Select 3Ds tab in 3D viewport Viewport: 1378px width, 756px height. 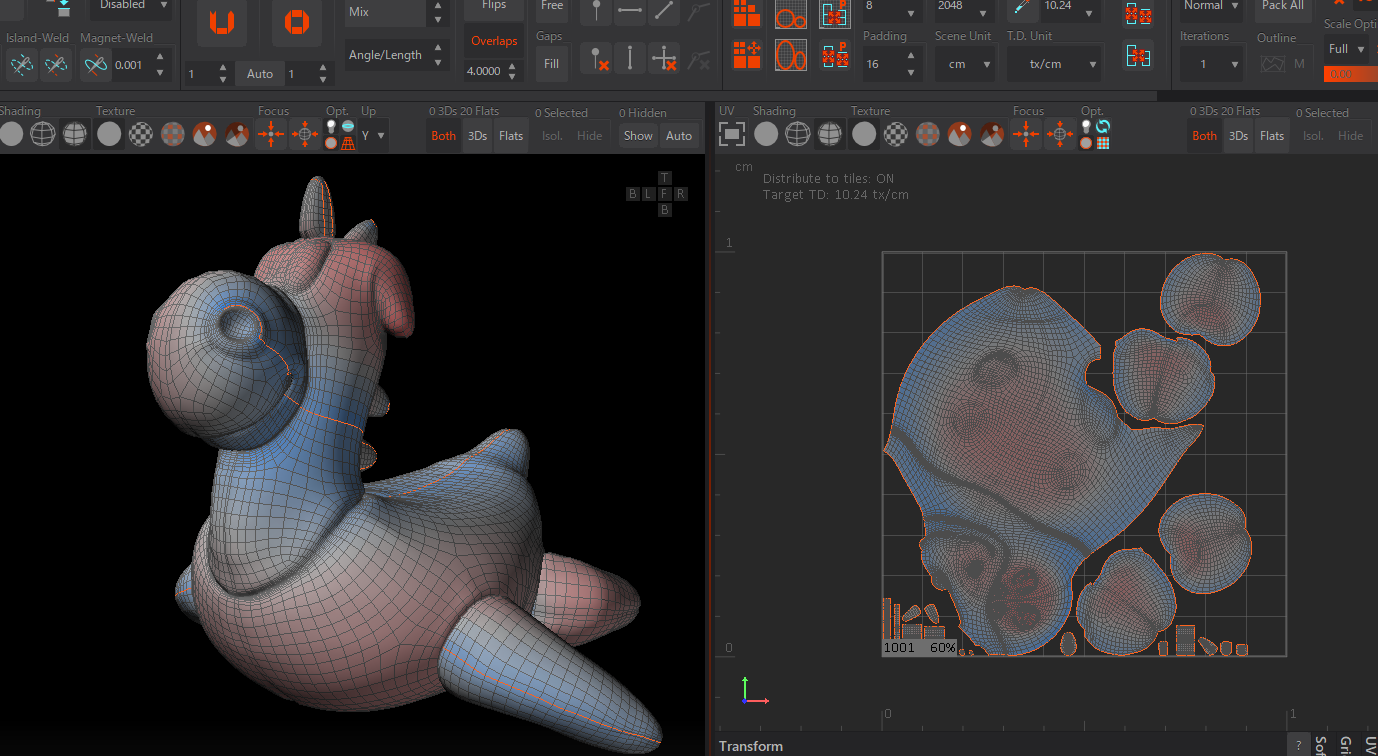click(x=478, y=136)
